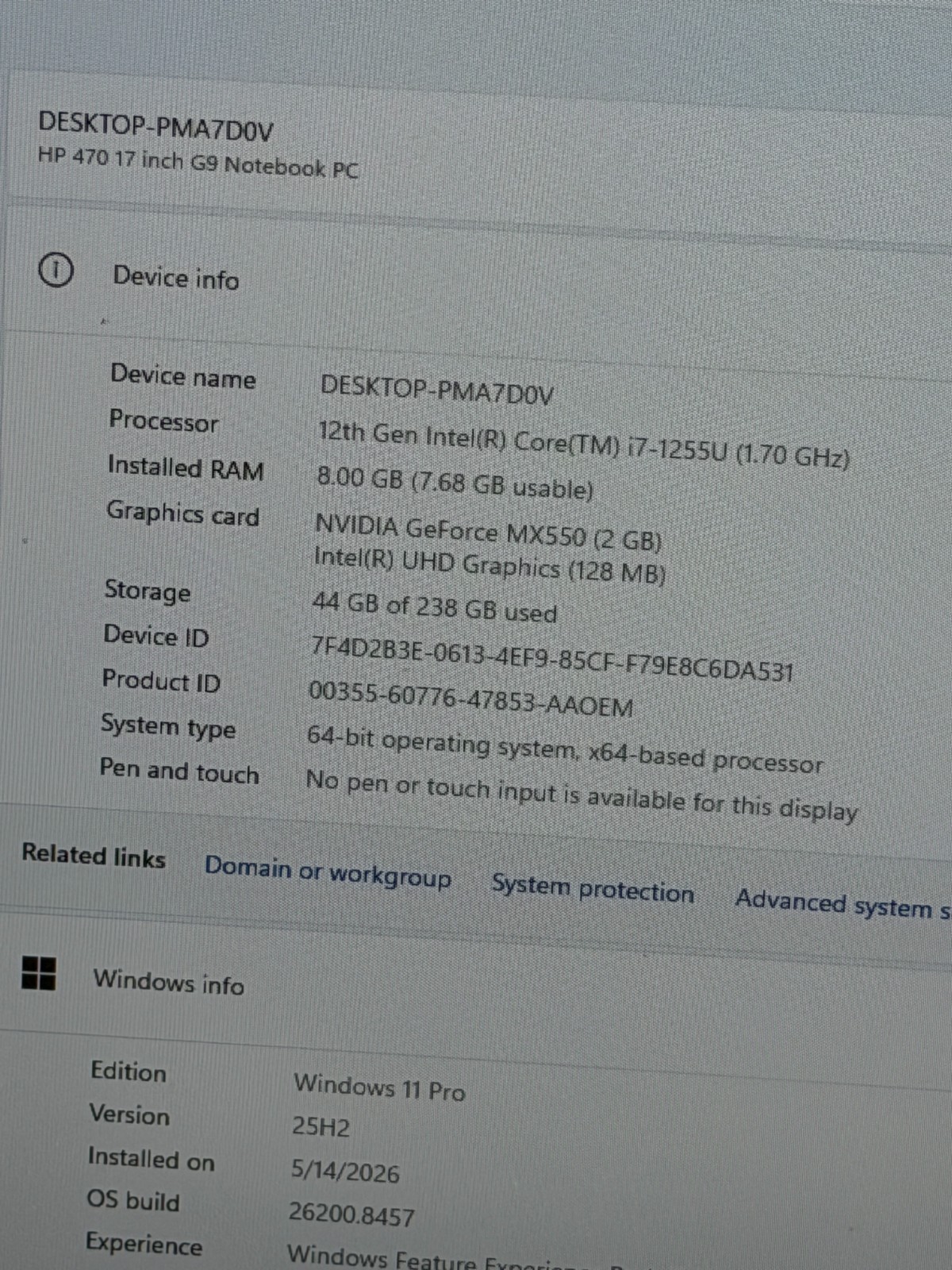This screenshot has width=952, height=1270.
Task: Select the Windows 11 Pro edition value
Action: coord(379,1087)
